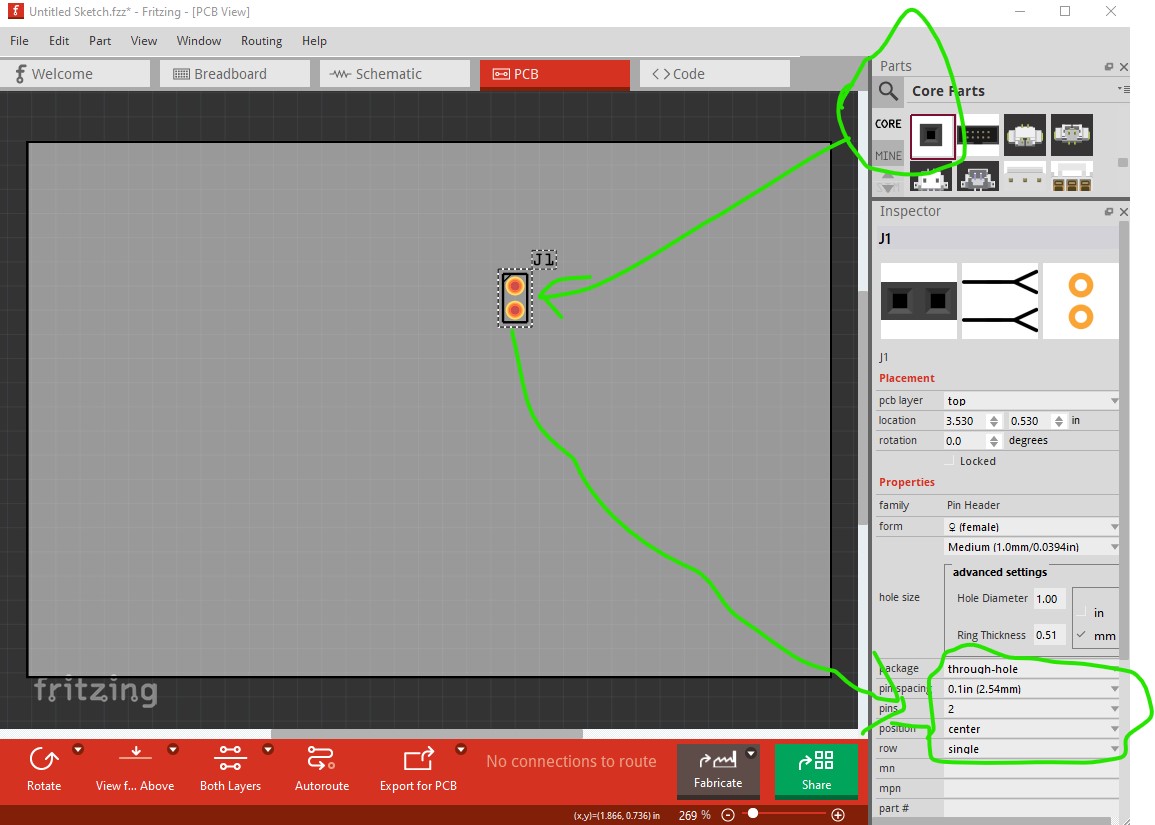The image size is (1155, 825).
Task: Click the Fabricate button
Action: point(718,771)
